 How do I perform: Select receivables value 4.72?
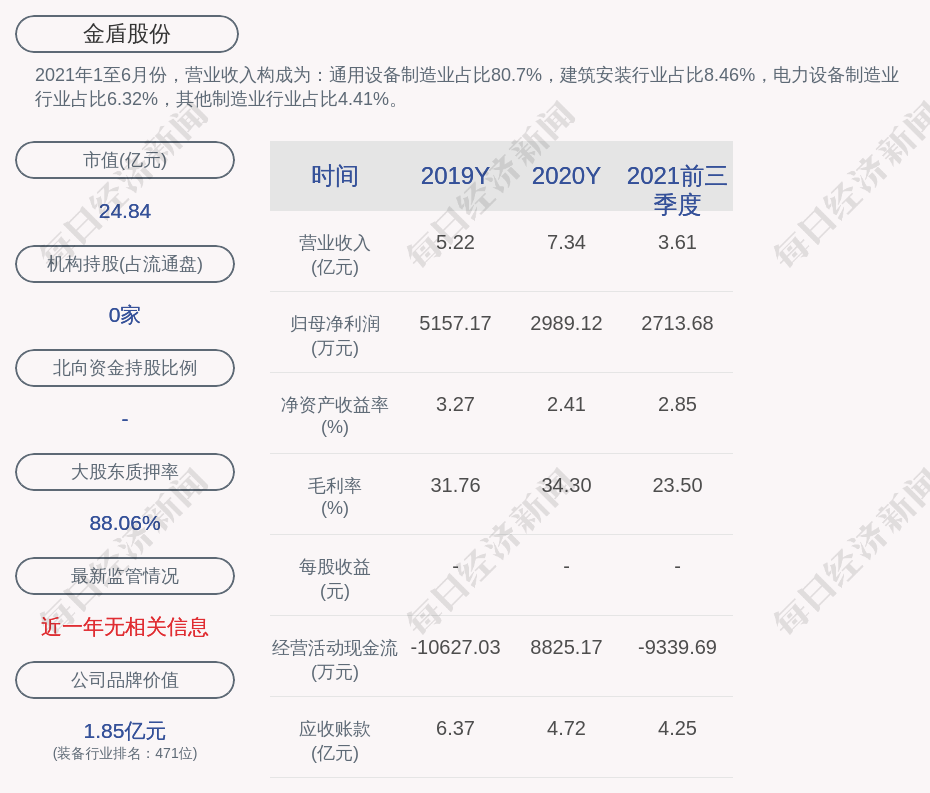[x=566, y=728]
